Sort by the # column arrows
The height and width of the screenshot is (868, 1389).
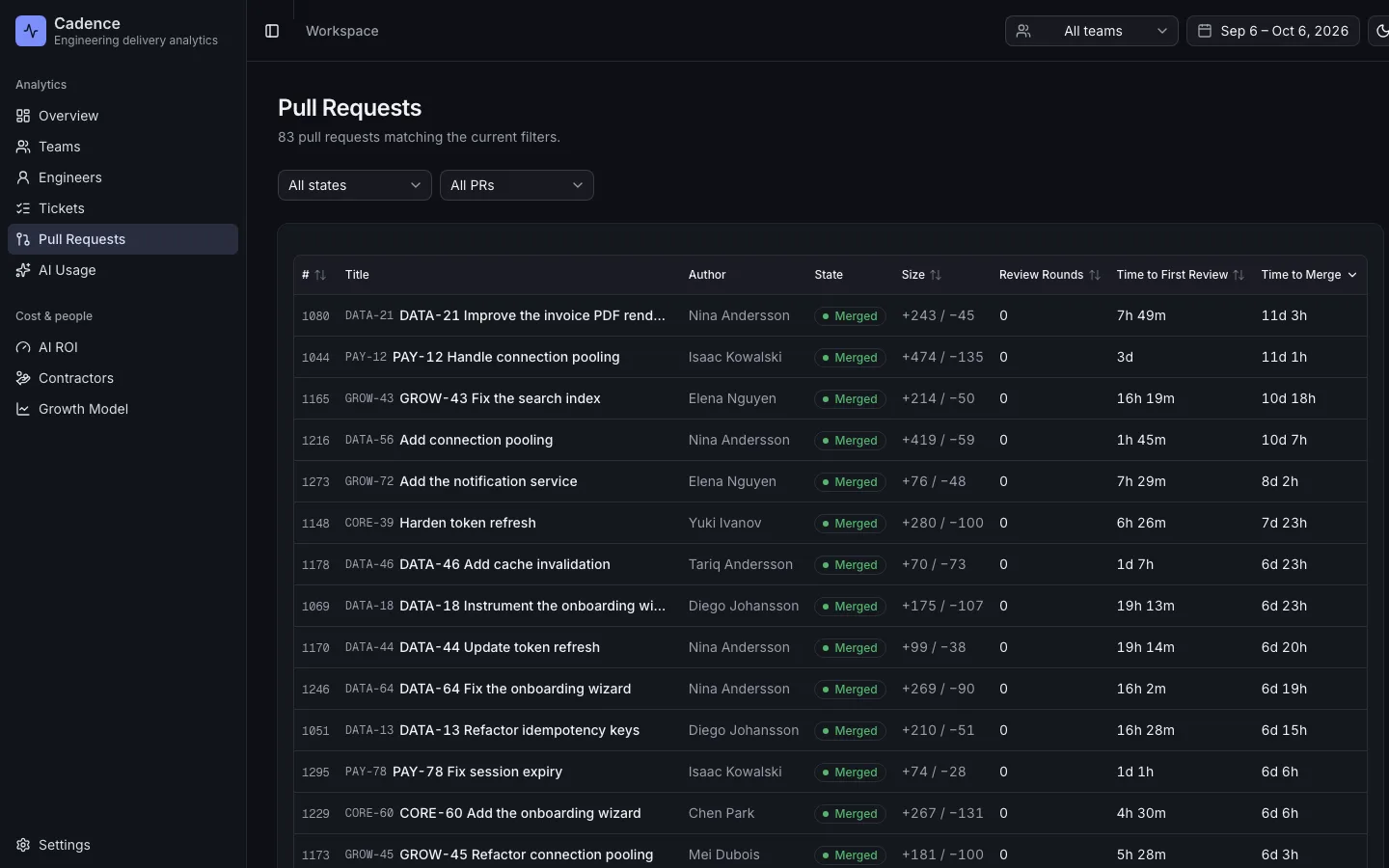tap(320, 275)
